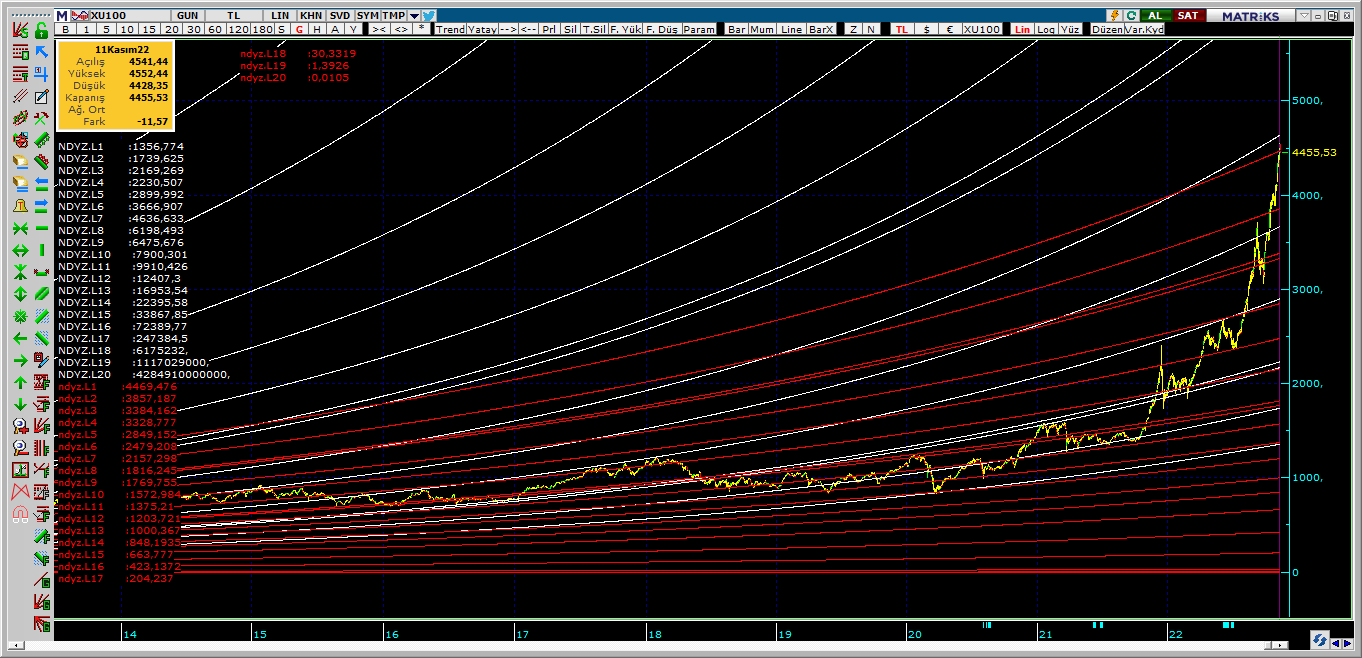Click the blue M Matriks logo icon
This screenshot has height=658, width=1362.
click(61, 16)
